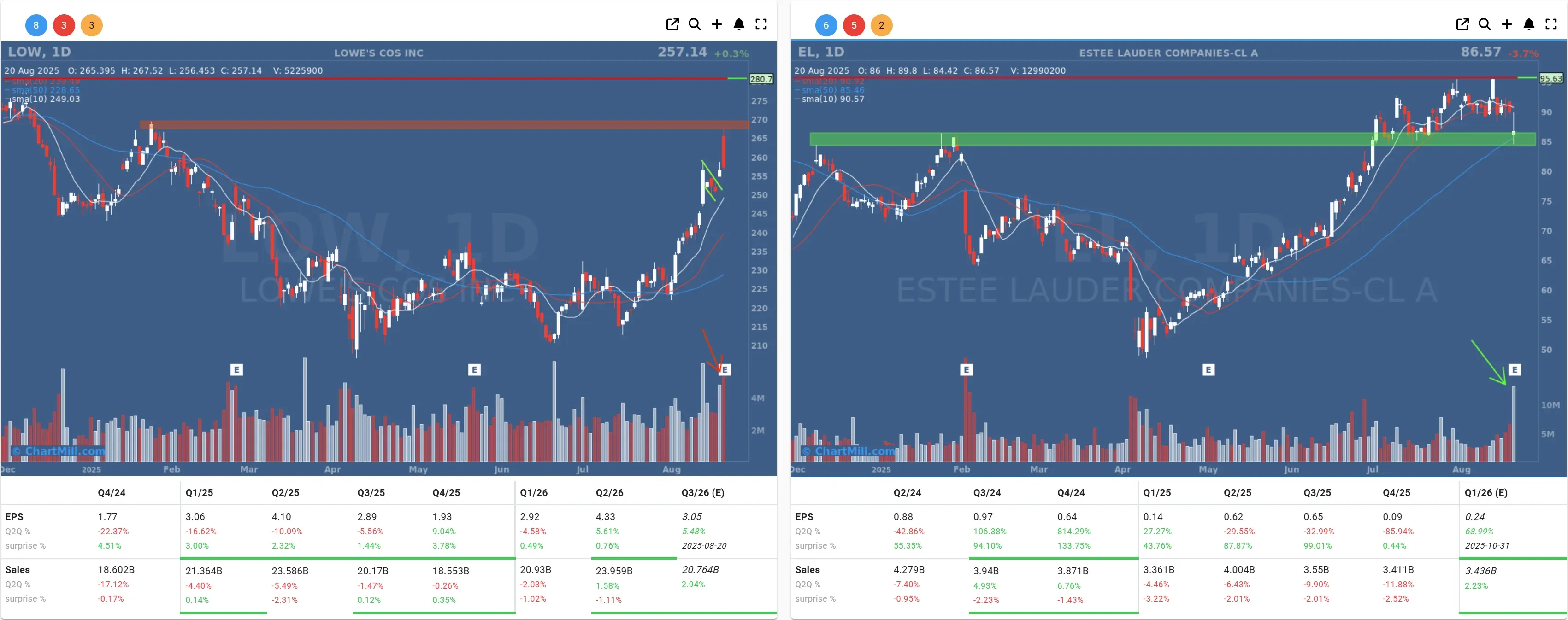Click the red badge 3 above LOW chart

[x=64, y=25]
